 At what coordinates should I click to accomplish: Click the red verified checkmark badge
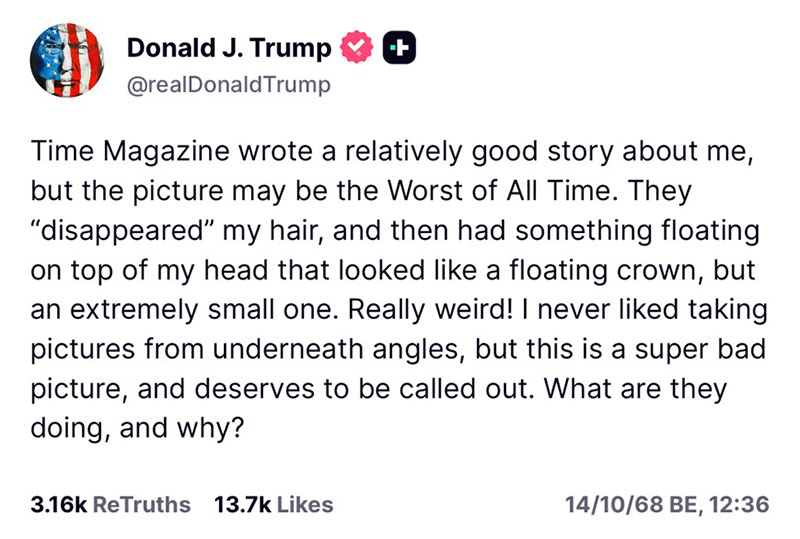[x=358, y=45]
